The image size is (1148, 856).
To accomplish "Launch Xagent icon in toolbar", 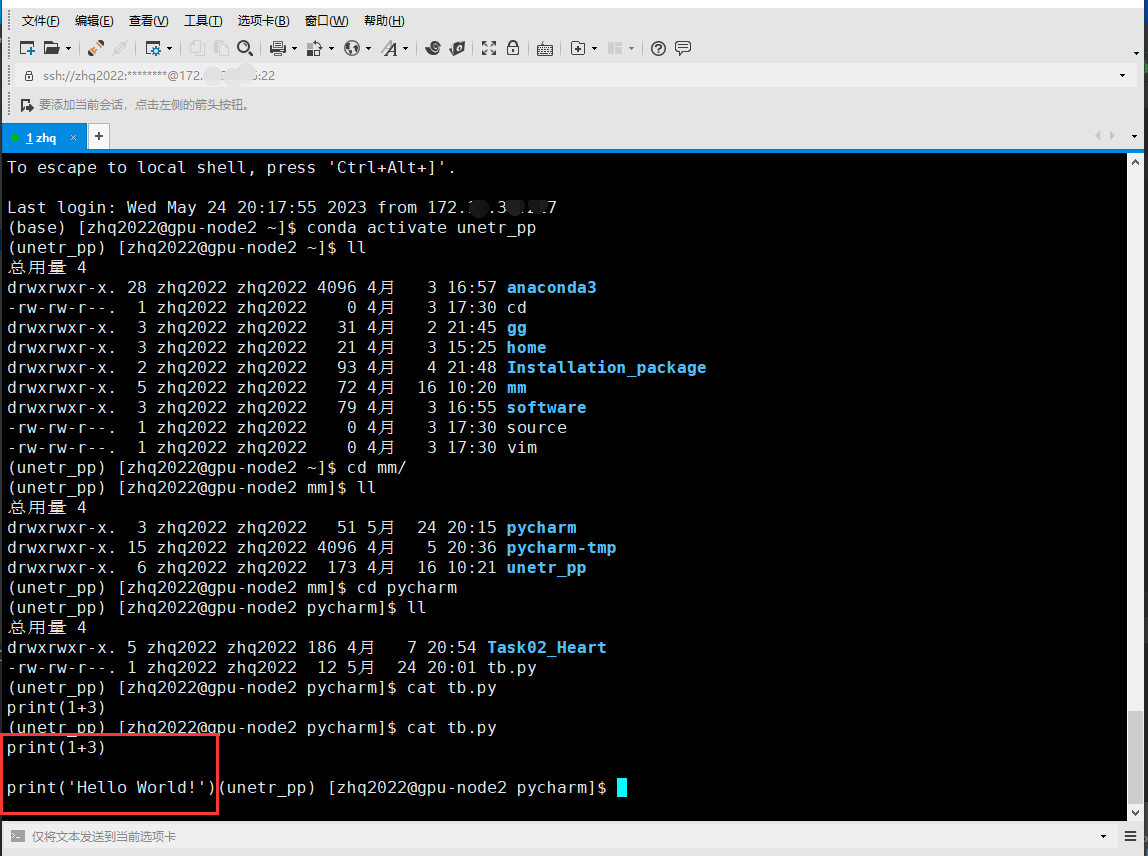I will (458, 48).
